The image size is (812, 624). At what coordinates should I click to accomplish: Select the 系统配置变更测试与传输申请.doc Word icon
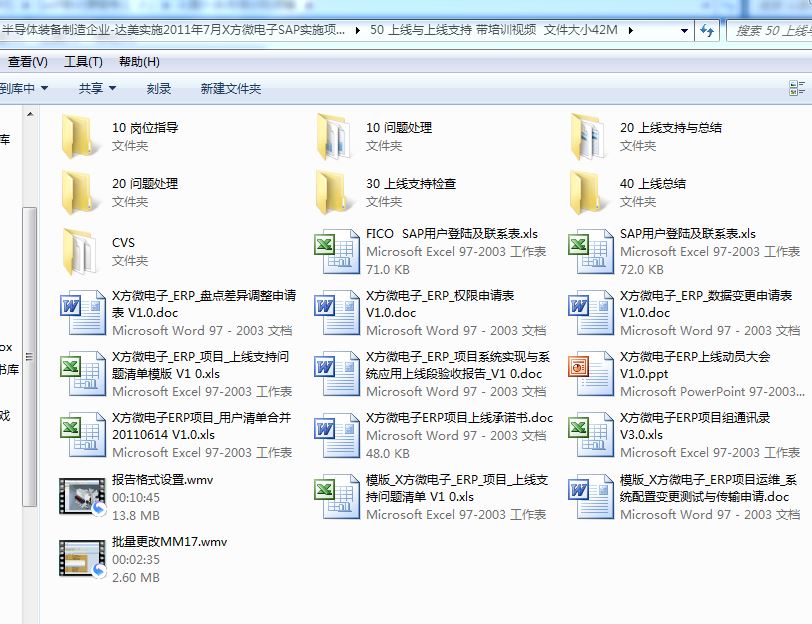point(590,497)
